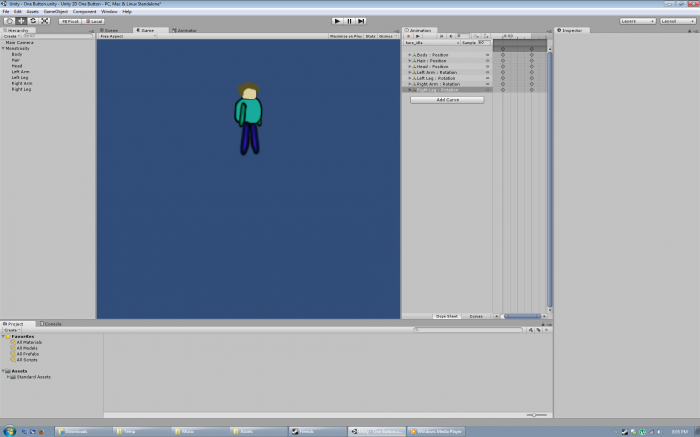Switch to Curves view
The image size is (700, 437).
476,316
